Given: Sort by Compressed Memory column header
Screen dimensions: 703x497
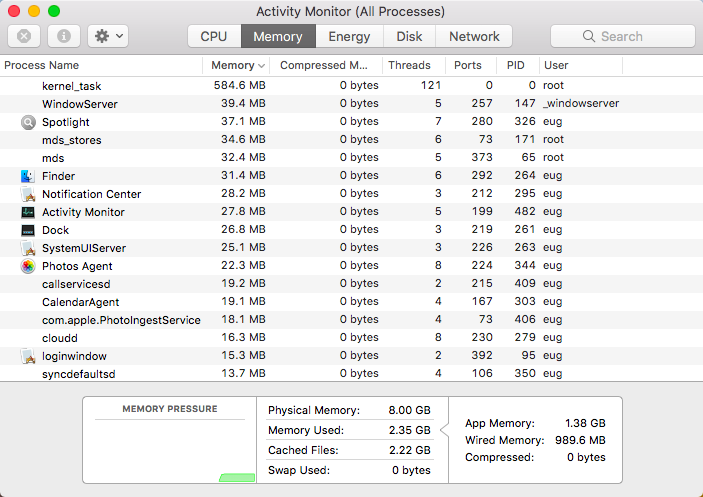Looking at the screenshot, I should click(x=326, y=65).
